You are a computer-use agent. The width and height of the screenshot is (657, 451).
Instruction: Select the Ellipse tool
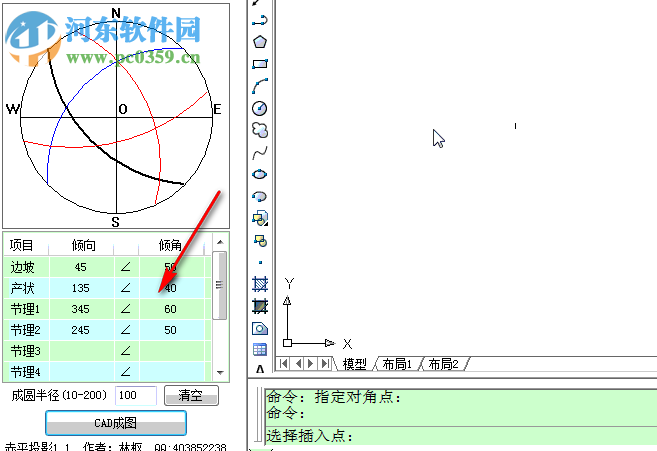pos(260,174)
